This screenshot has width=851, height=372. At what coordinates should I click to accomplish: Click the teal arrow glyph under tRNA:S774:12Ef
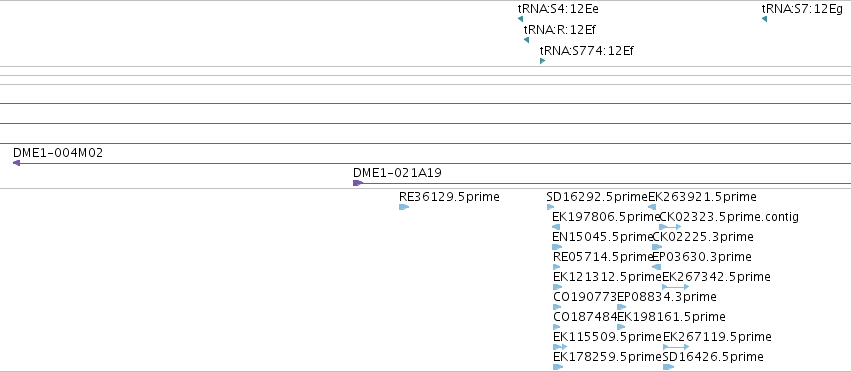(x=542, y=61)
